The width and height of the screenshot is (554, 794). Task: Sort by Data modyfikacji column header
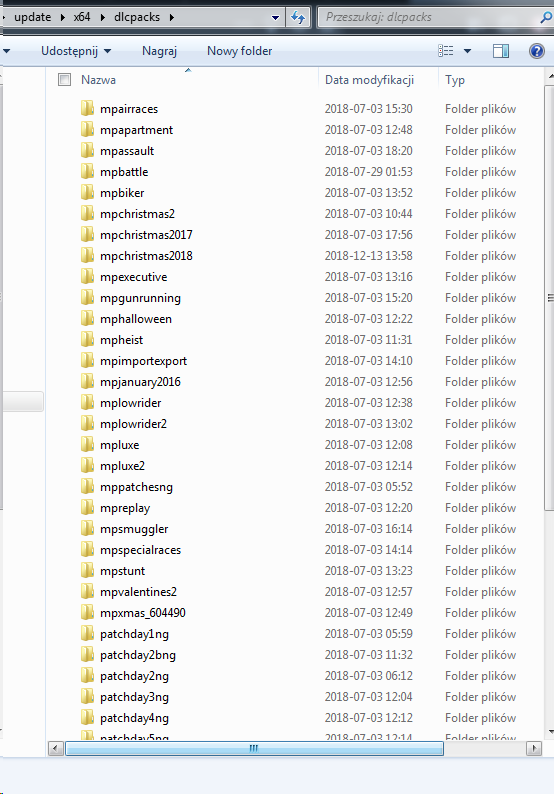coord(369,80)
